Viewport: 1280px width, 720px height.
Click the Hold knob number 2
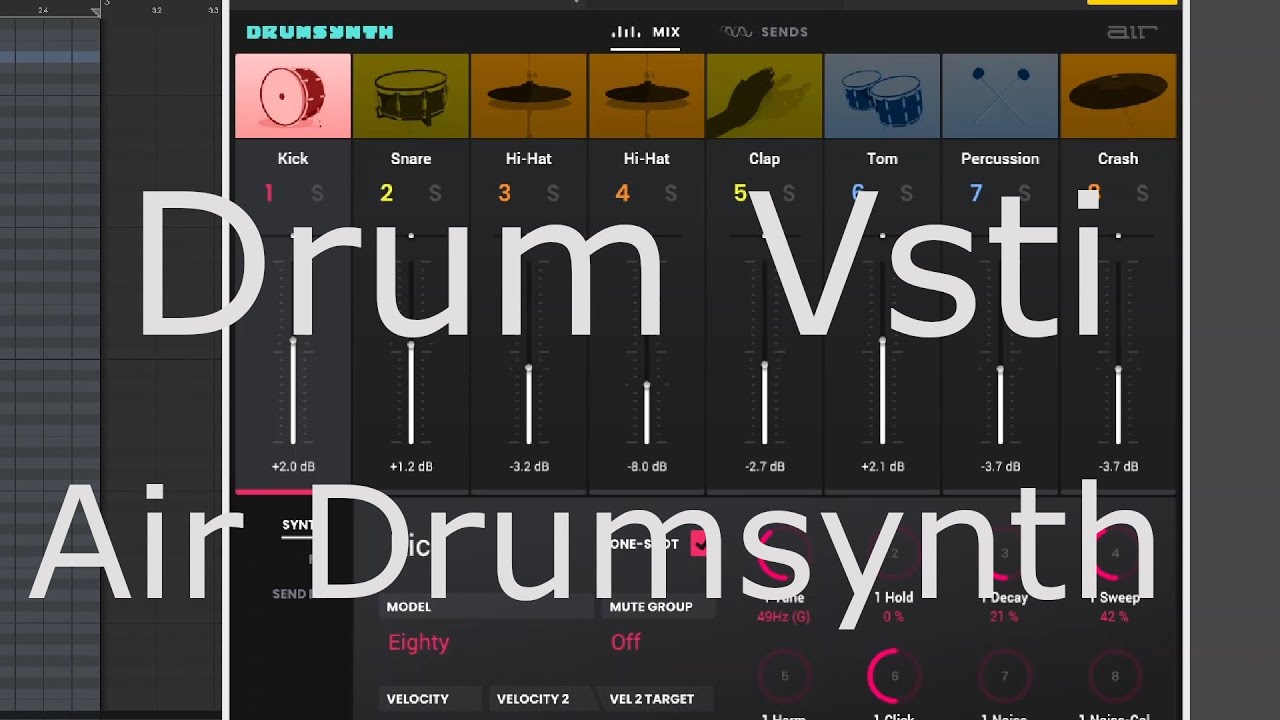click(x=894, y=555)
